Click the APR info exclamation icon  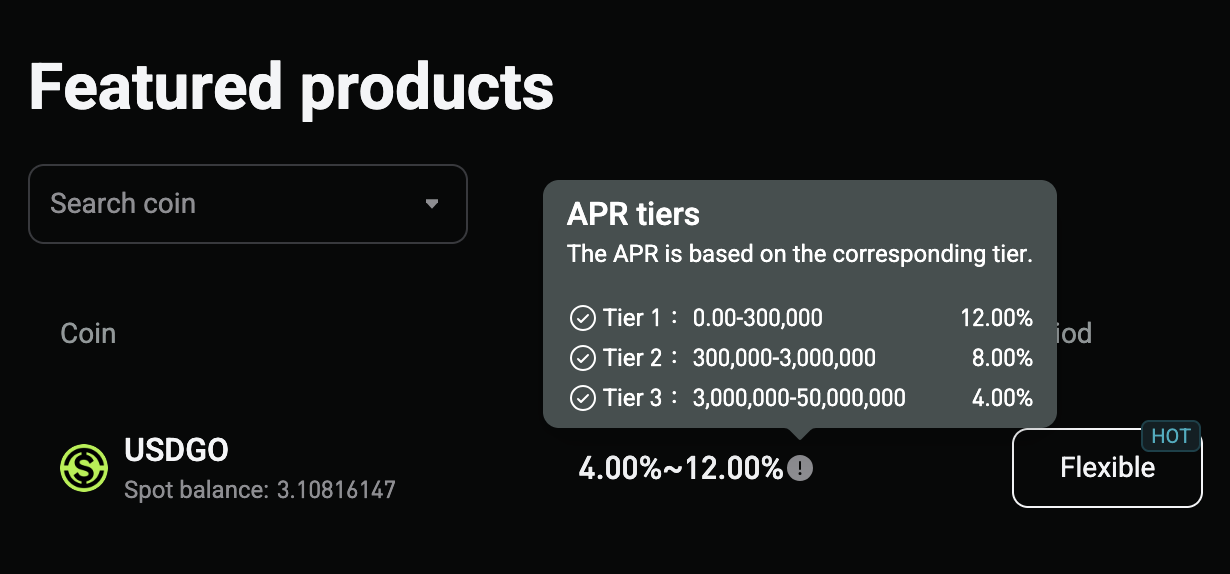tap(800, 468)
